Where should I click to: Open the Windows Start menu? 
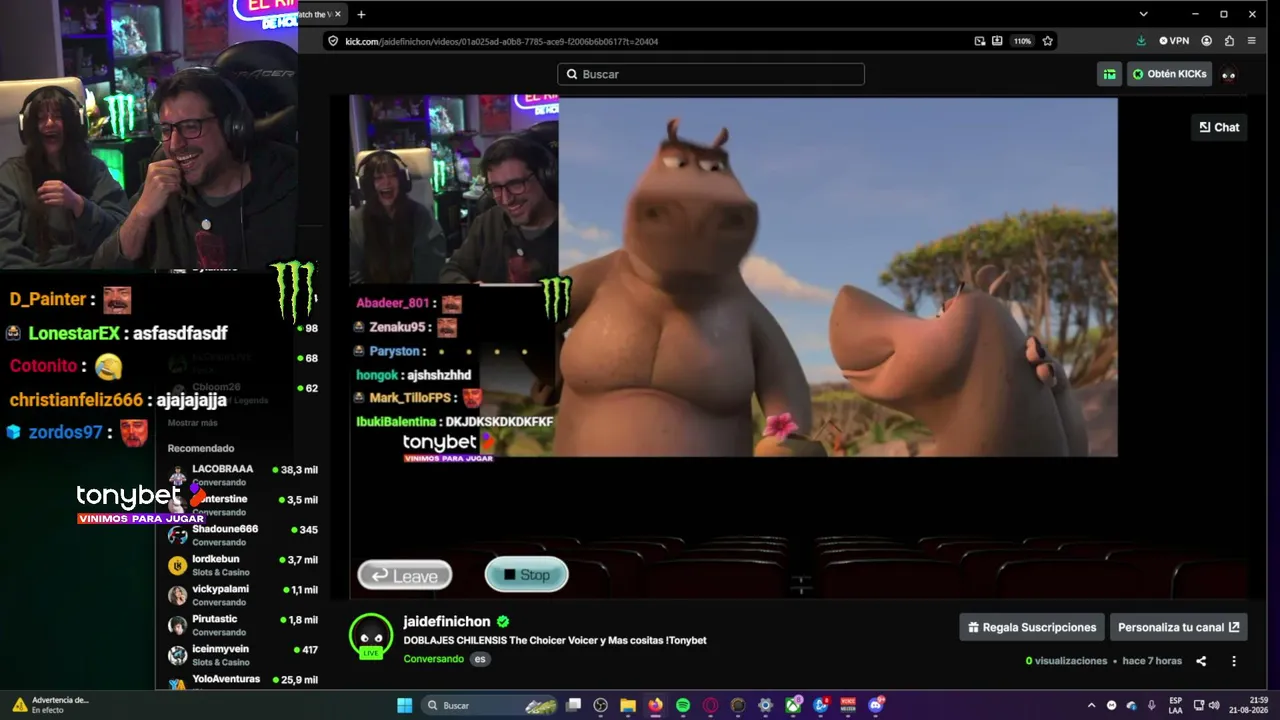point(405,705)
